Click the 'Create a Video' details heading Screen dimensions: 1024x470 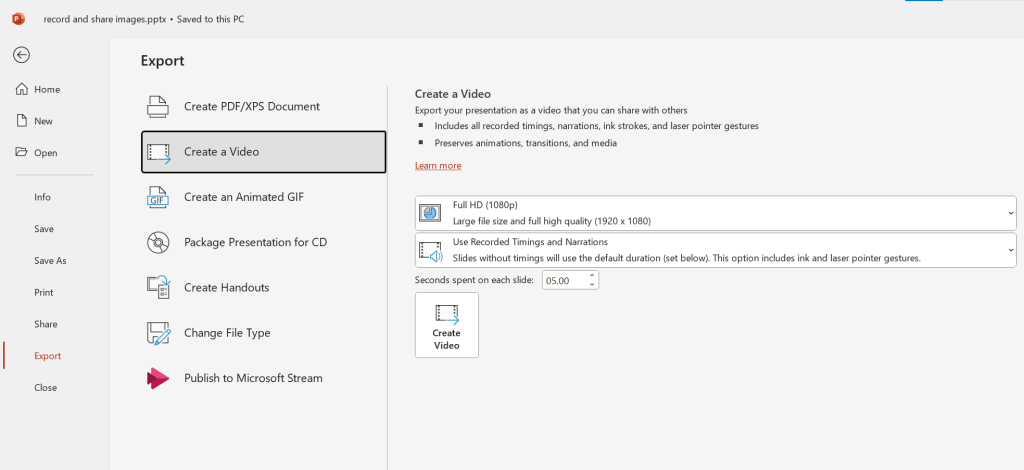tap(453, 94)
